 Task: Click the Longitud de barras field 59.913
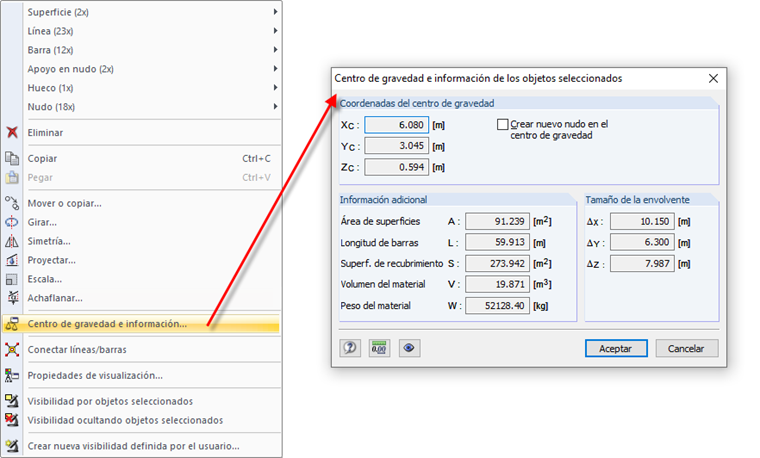(497, 242)
